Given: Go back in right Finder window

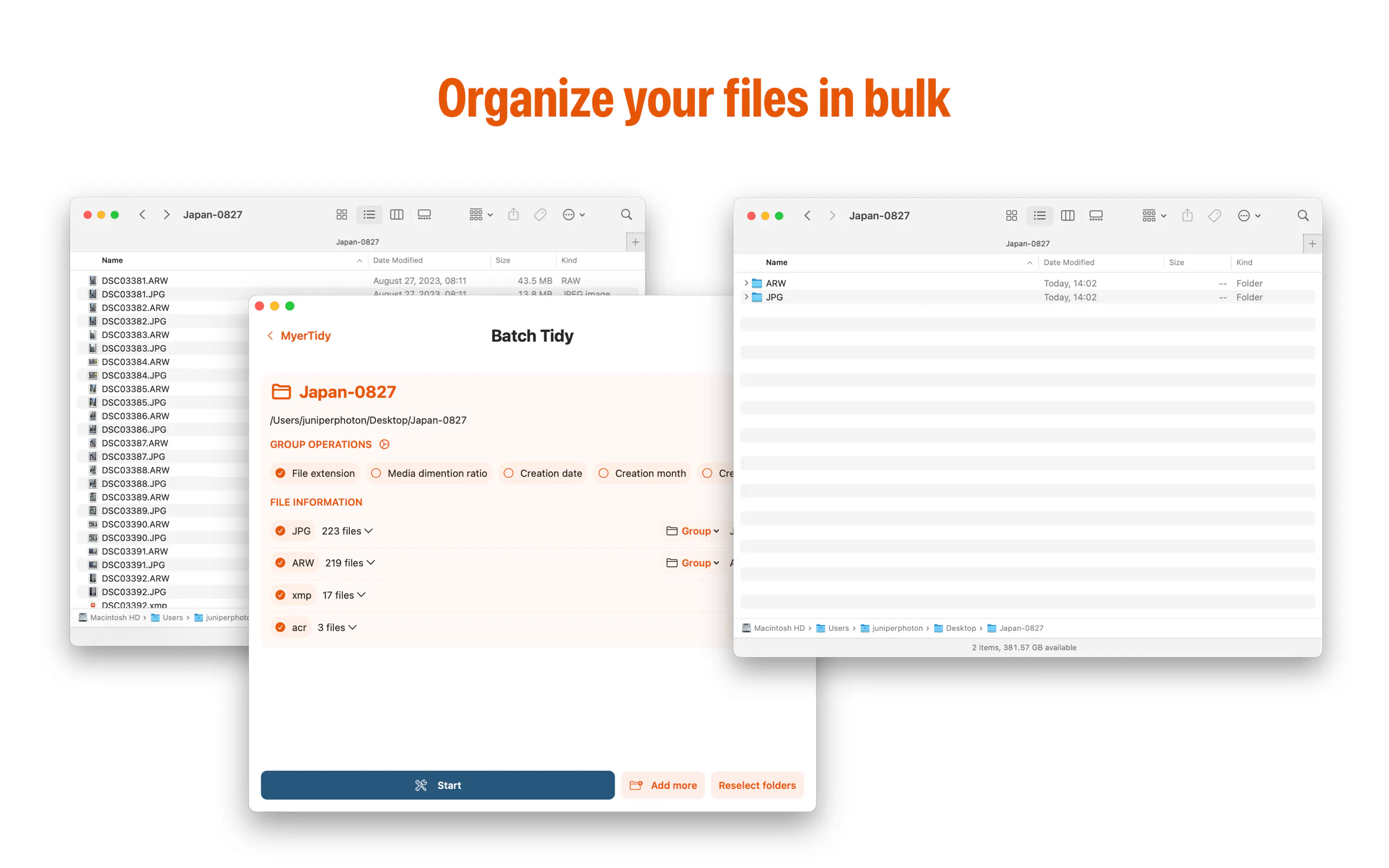Looking at the screenshot, I should tap(807, 216).
